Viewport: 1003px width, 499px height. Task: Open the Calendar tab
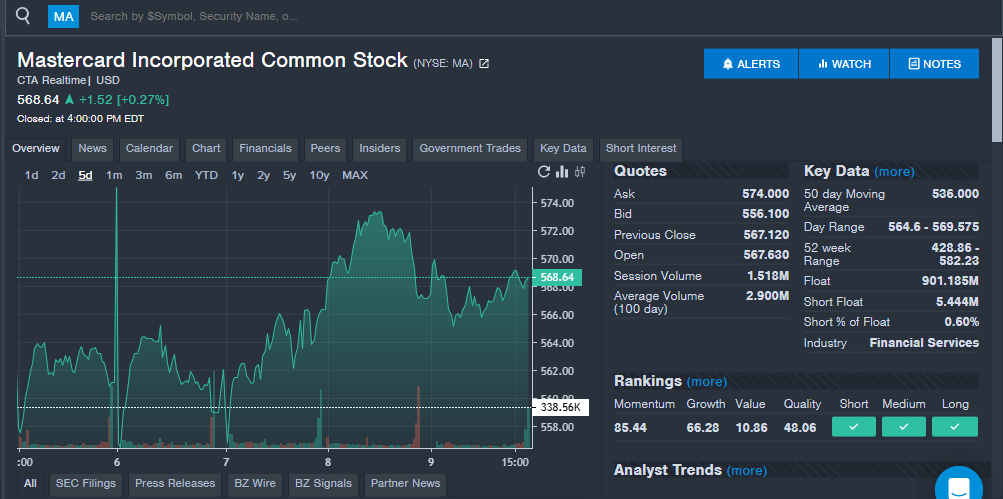coord(149,148)
